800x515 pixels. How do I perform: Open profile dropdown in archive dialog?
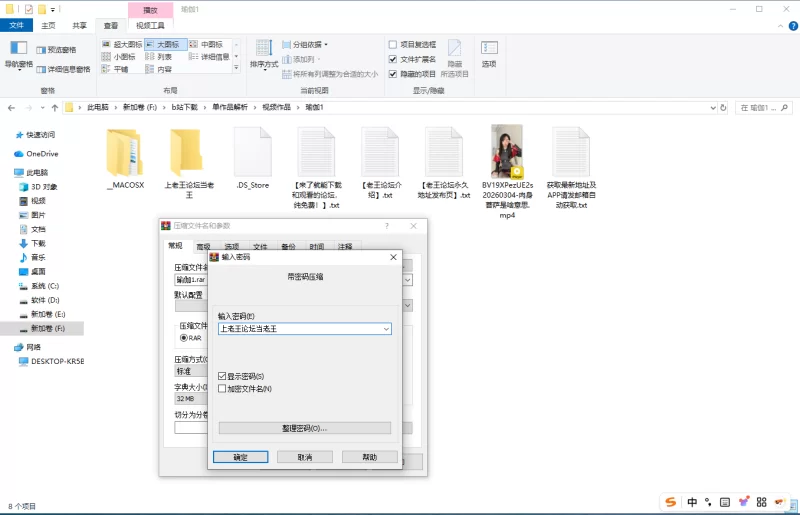(408, 305)
